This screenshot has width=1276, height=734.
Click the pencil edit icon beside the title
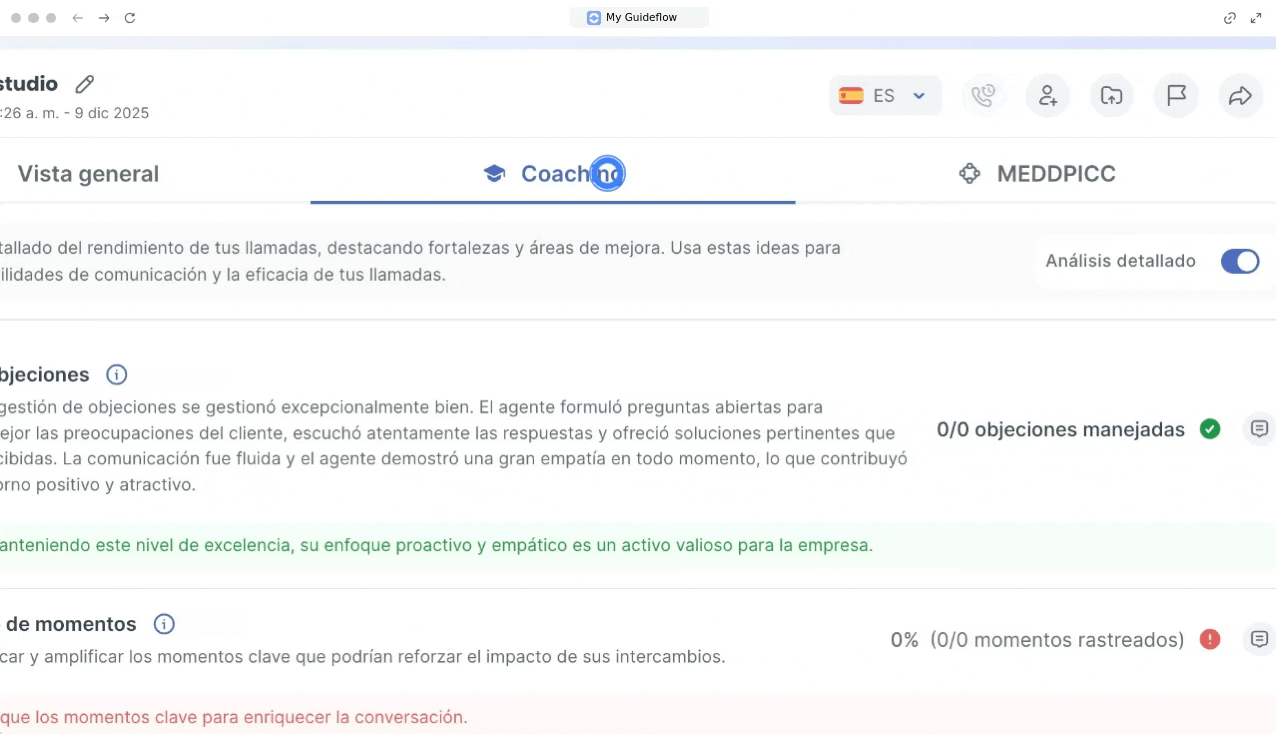pyautogui.click(x=85, y=84)
